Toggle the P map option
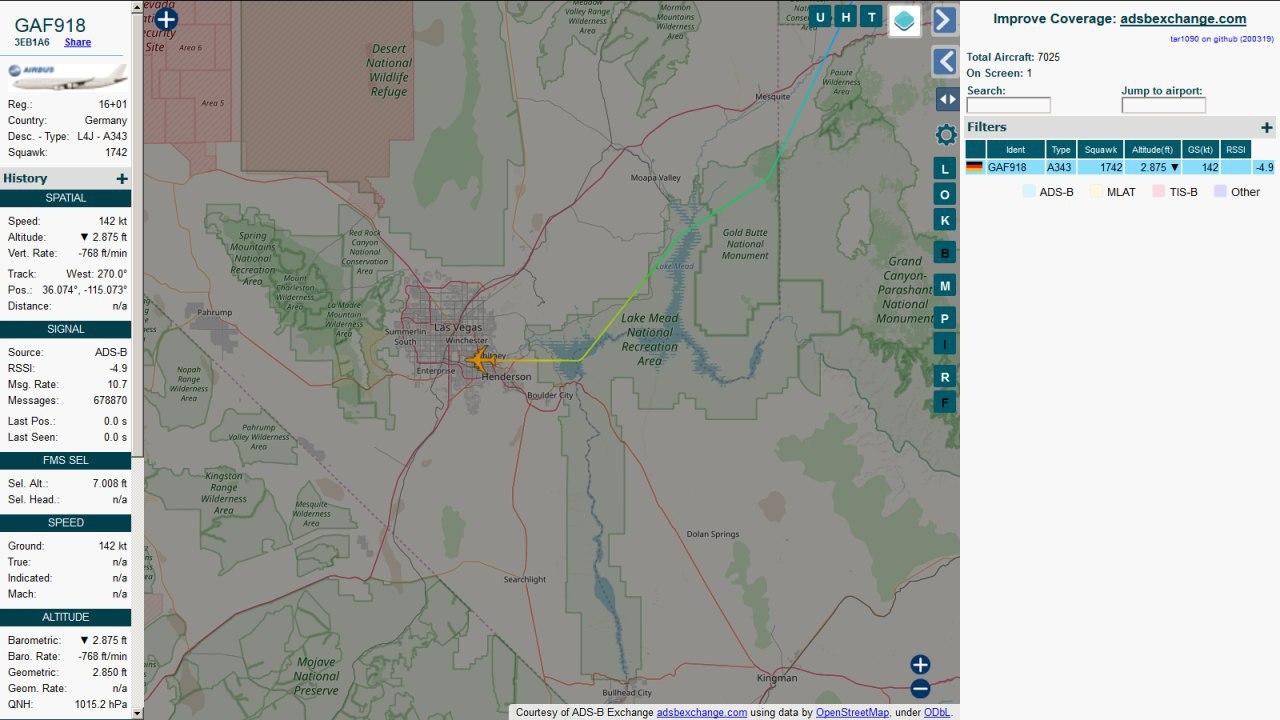This screenshot has width=1280, height=720. [x=945, y=319]
